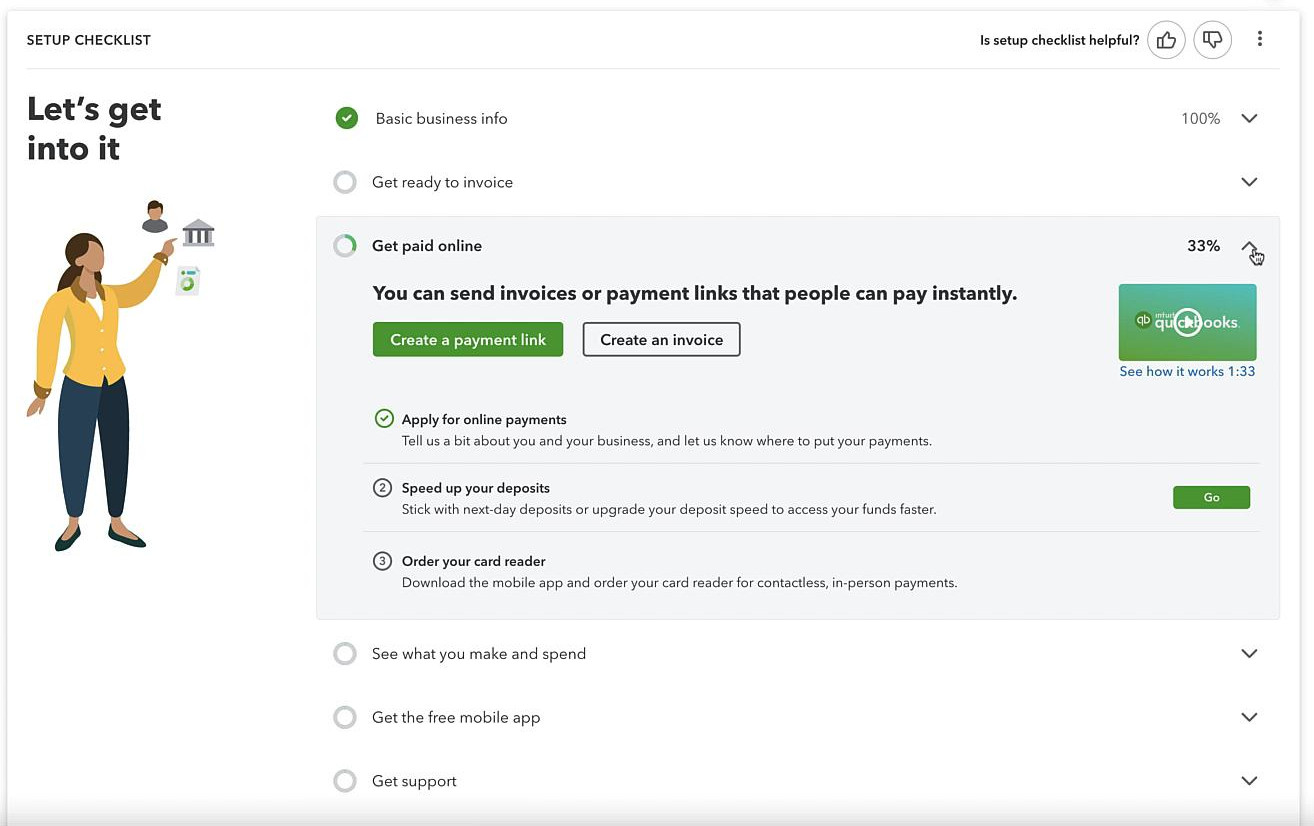This screenshot has width=1314, height=826.
Task: Collapse the Get paid online section
Action: click(1249, 246)
